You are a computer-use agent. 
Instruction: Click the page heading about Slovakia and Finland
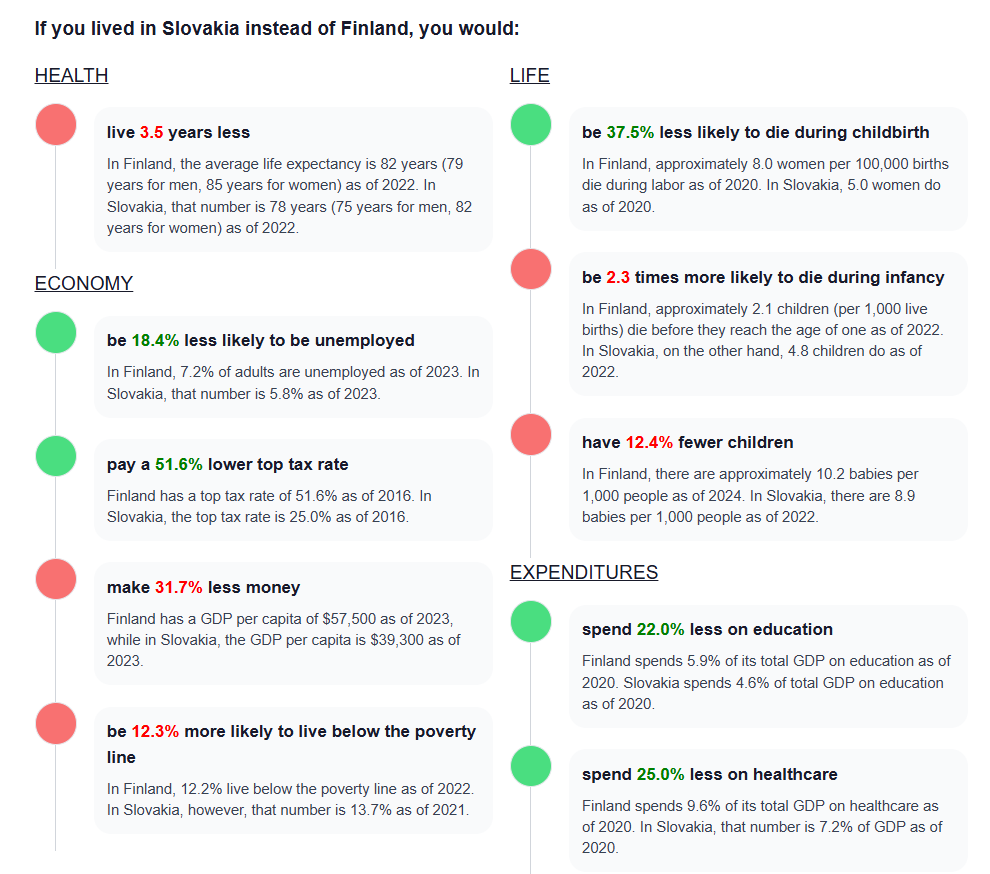(x=277, y=28)
